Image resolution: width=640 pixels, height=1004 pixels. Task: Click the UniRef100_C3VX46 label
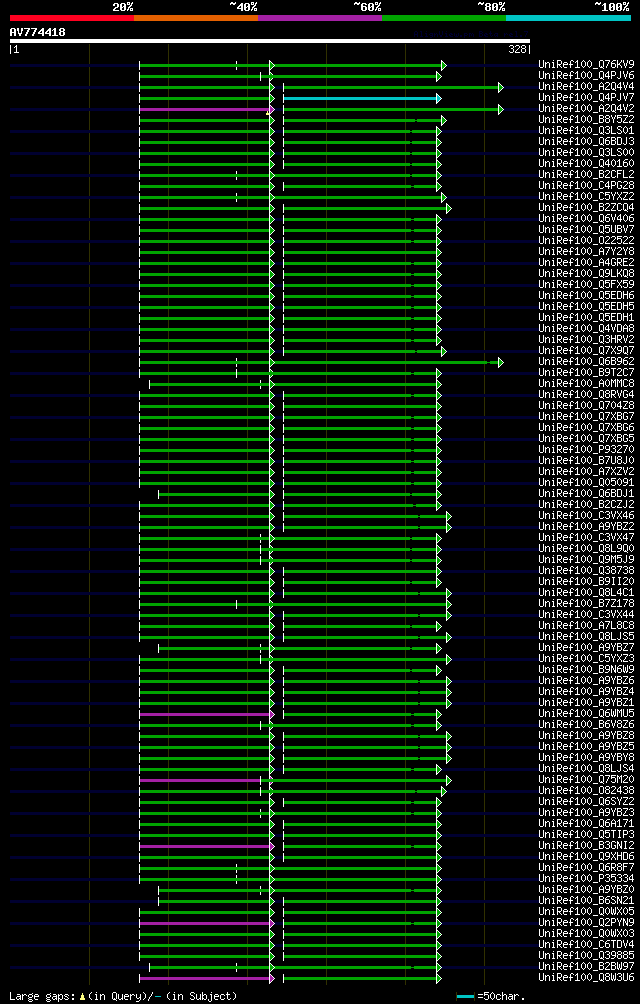586,515
